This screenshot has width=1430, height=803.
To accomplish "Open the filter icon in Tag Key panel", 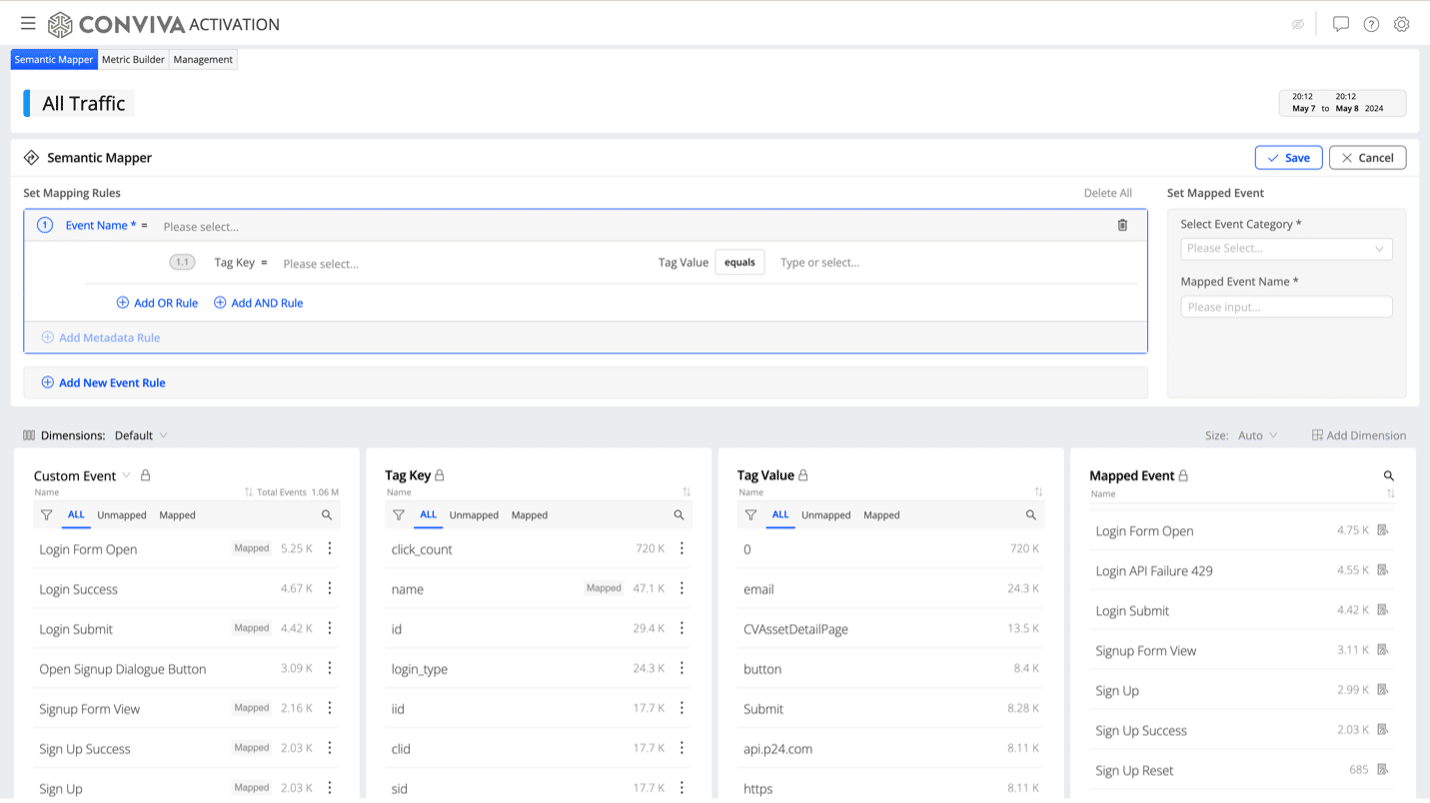I will [398, 515].
